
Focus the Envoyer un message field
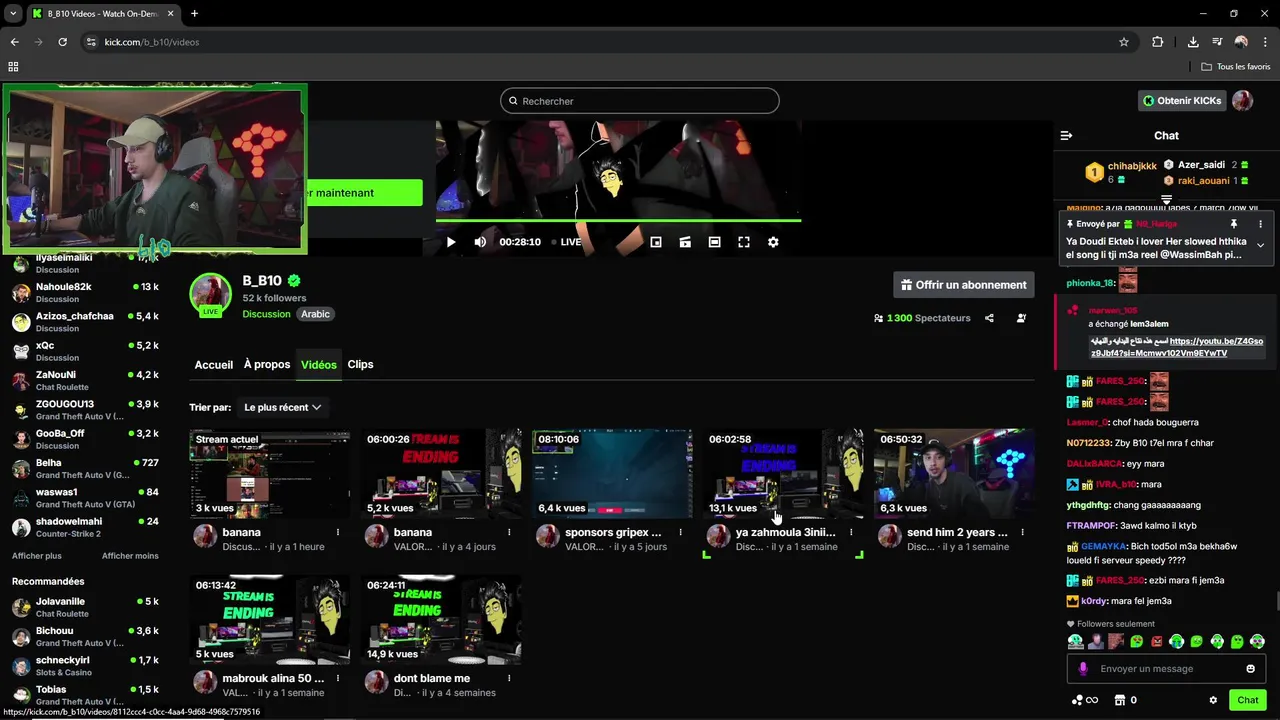click(1166, 669)
